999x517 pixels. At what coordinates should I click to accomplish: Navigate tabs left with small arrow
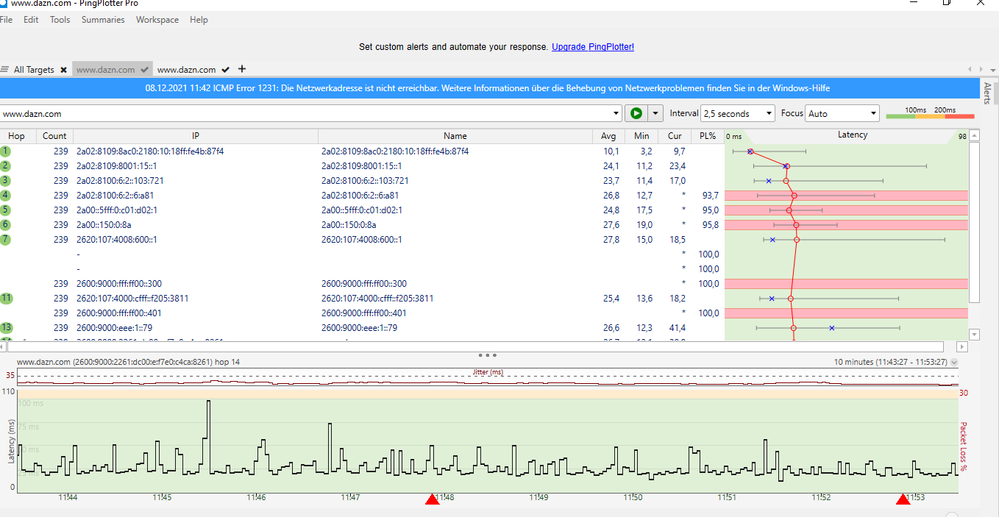[970, 69]
